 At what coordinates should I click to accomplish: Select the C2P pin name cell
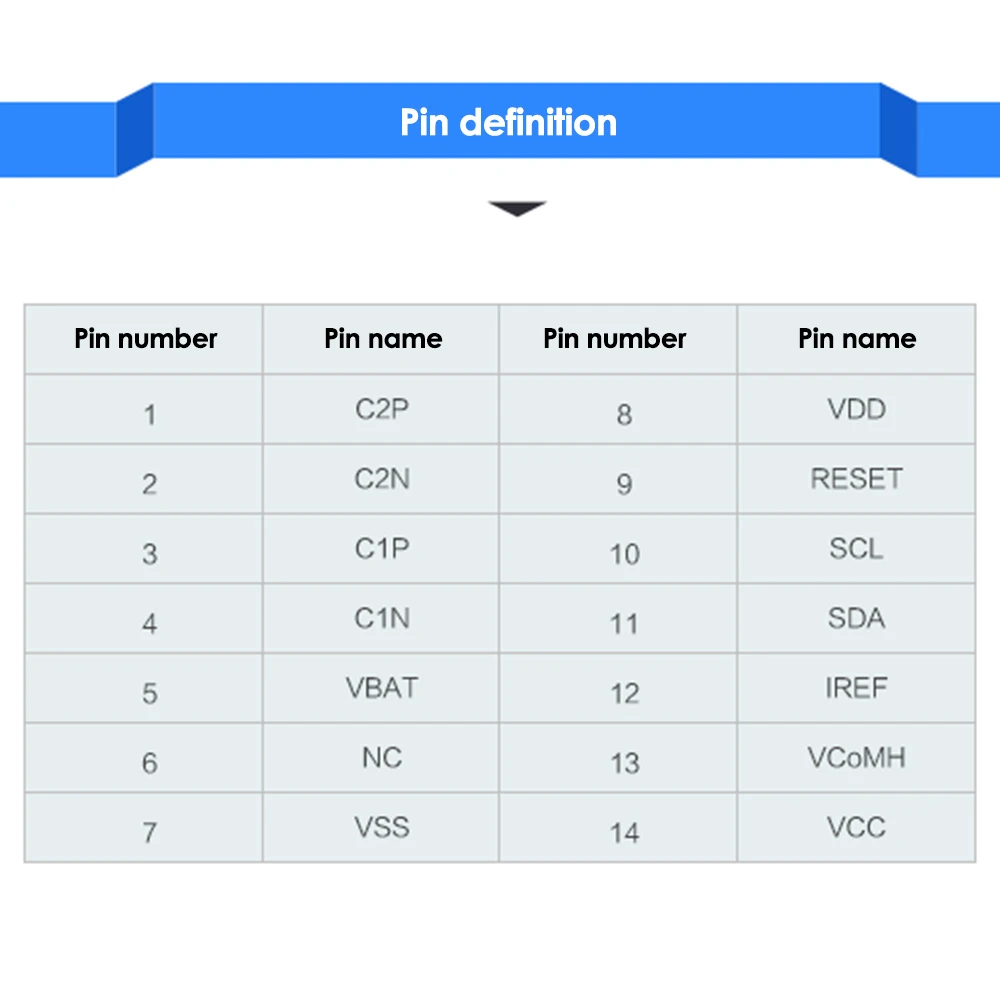[x=382, y=409]
